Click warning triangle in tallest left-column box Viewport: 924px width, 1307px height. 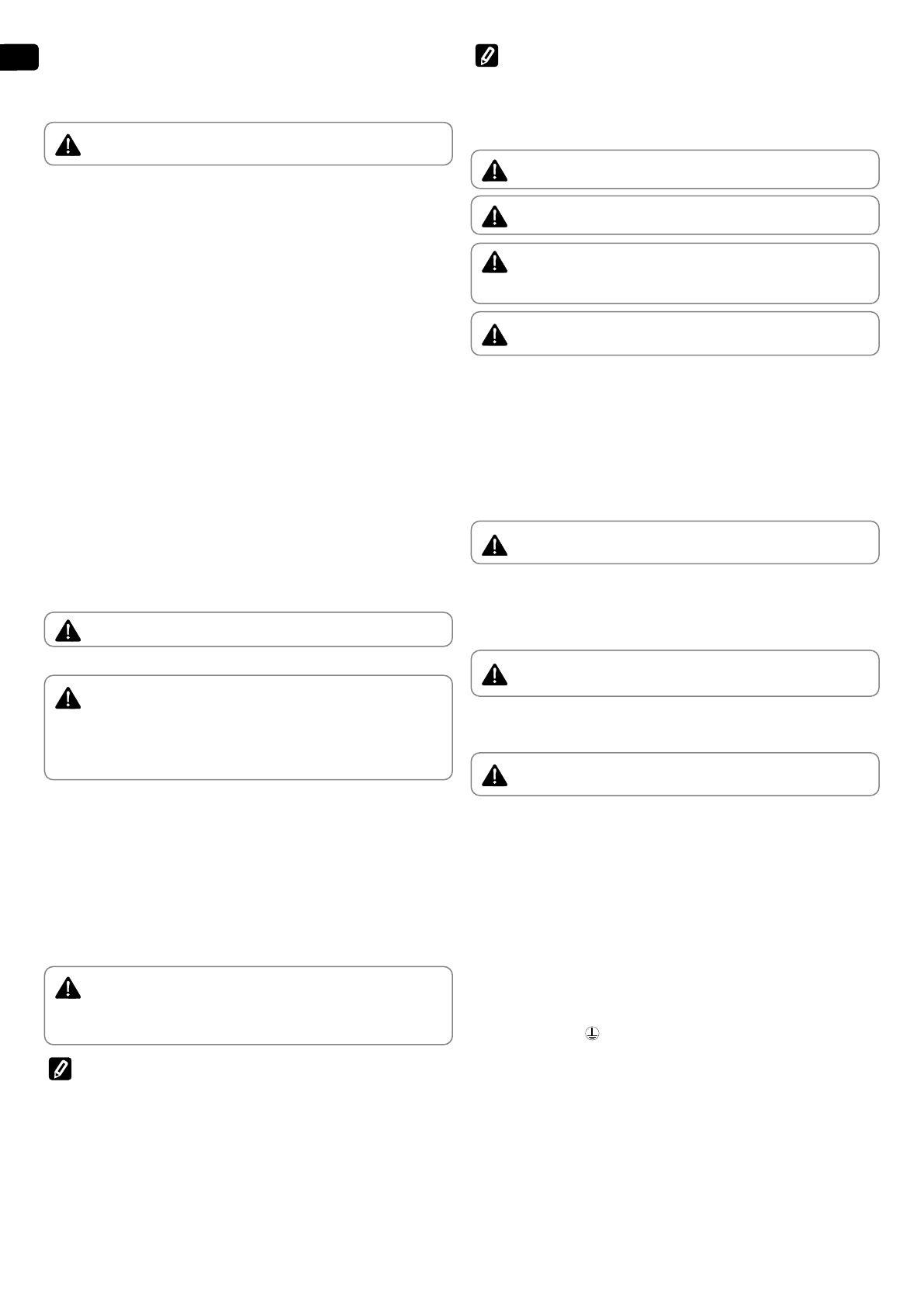pyautogui.click(x=68, y=699)
